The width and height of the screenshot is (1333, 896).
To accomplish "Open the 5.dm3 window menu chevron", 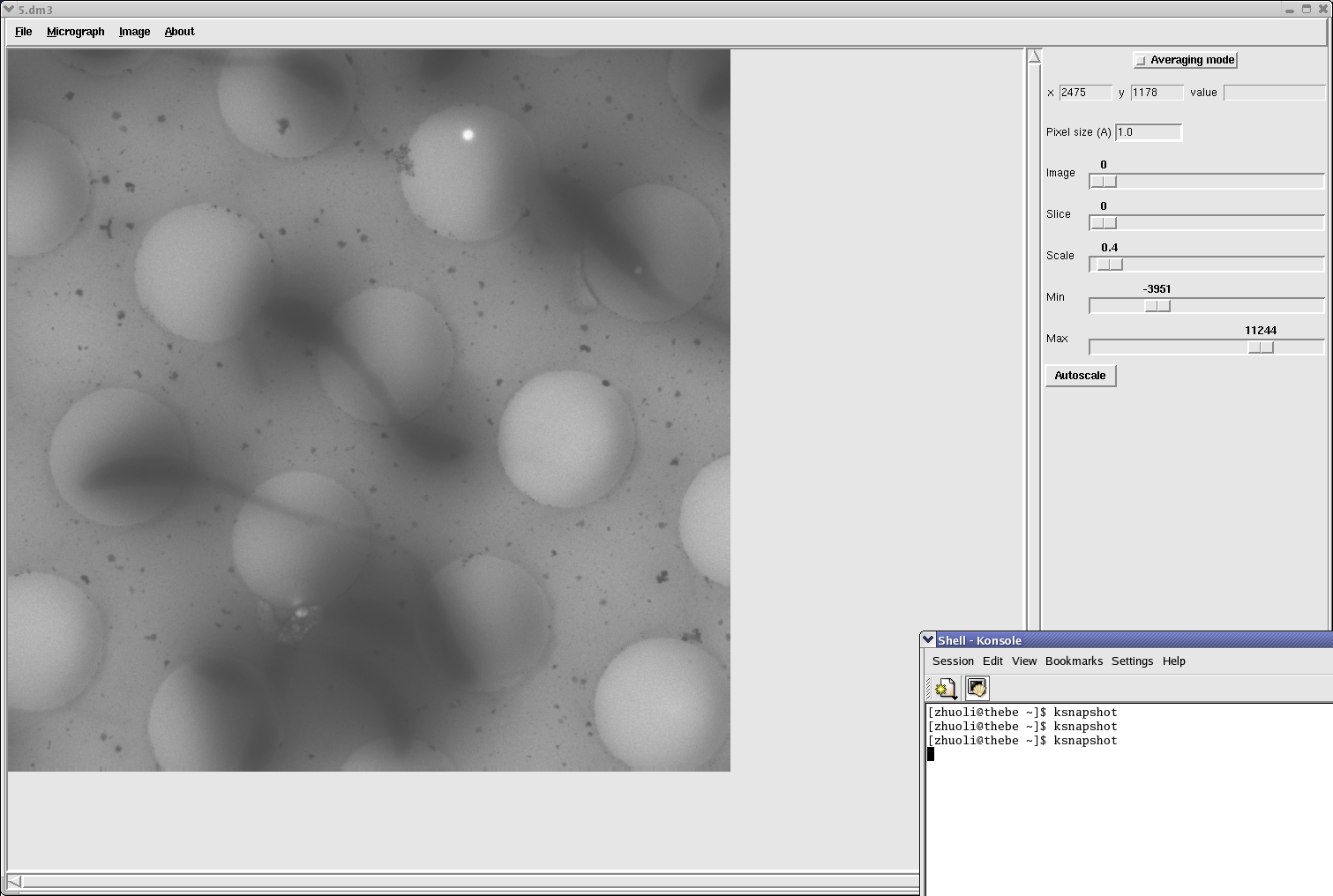I will click(x=9, y=10).
